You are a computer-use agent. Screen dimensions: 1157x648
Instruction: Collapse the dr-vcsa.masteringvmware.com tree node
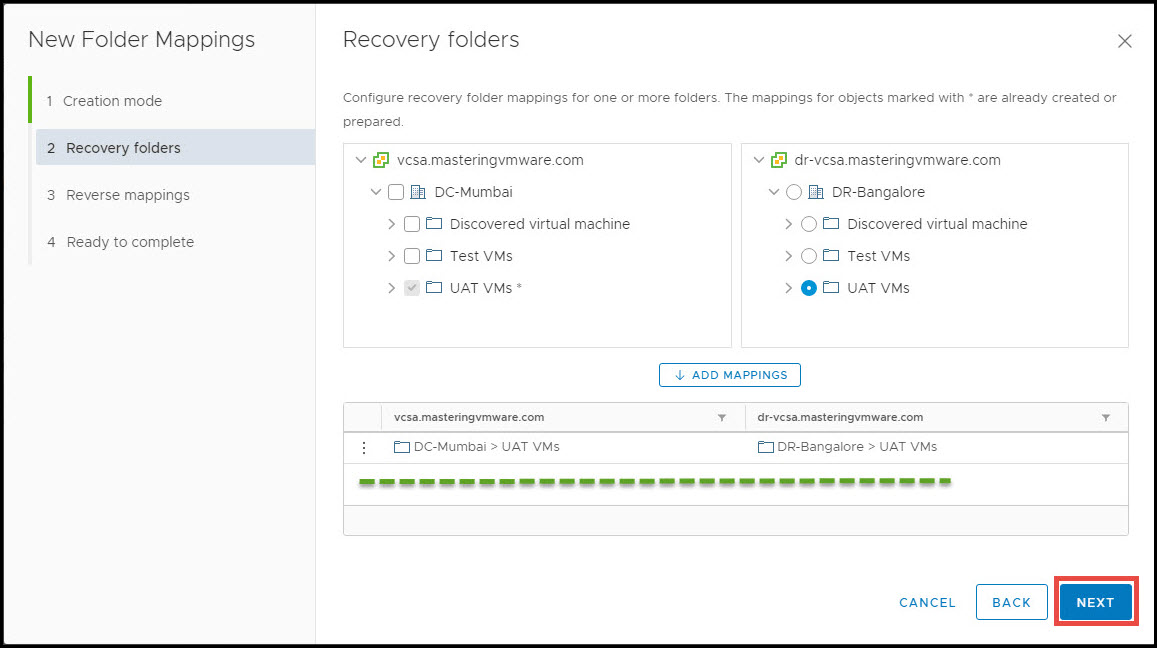(x=759, y=160)
